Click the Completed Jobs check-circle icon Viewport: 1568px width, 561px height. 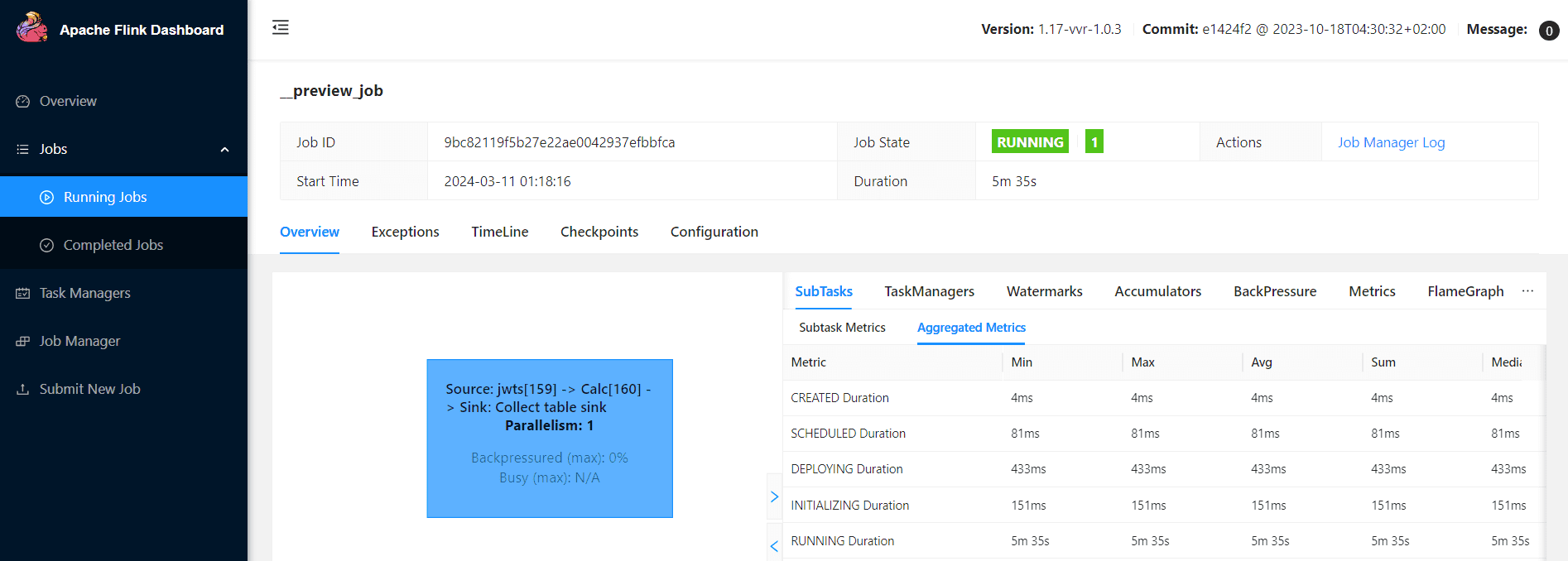click(x=47, y=245)
